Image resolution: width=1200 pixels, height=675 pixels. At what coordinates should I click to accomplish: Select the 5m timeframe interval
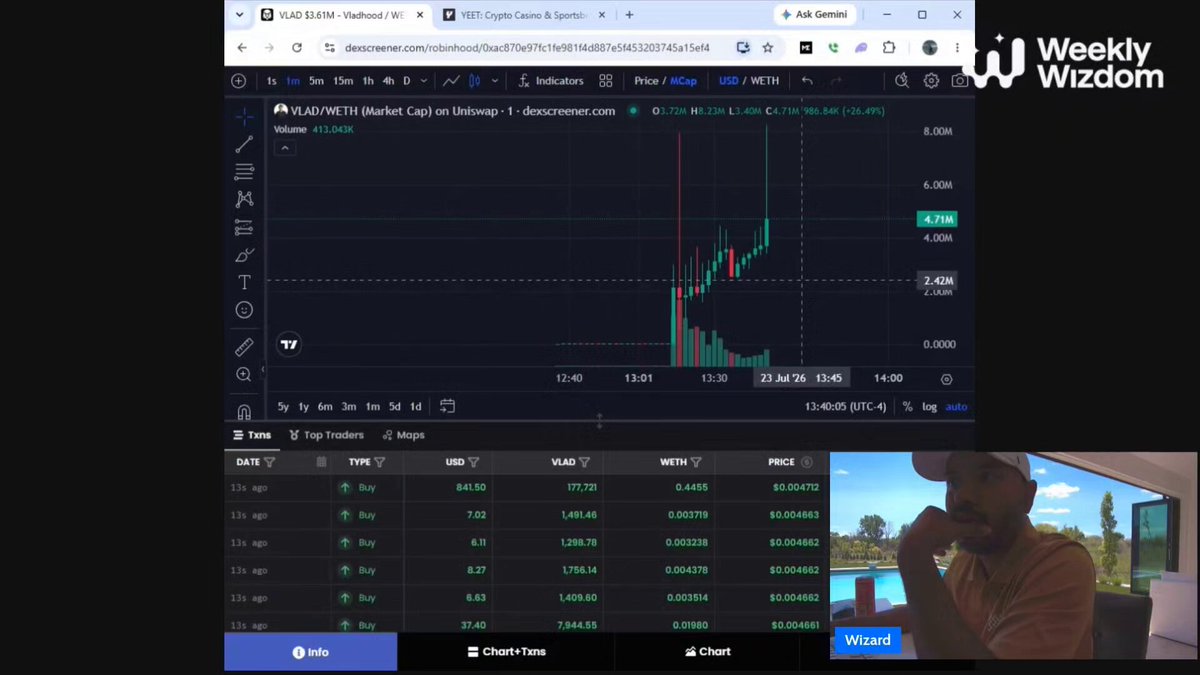pyautogui.click(x=316, y=81)
